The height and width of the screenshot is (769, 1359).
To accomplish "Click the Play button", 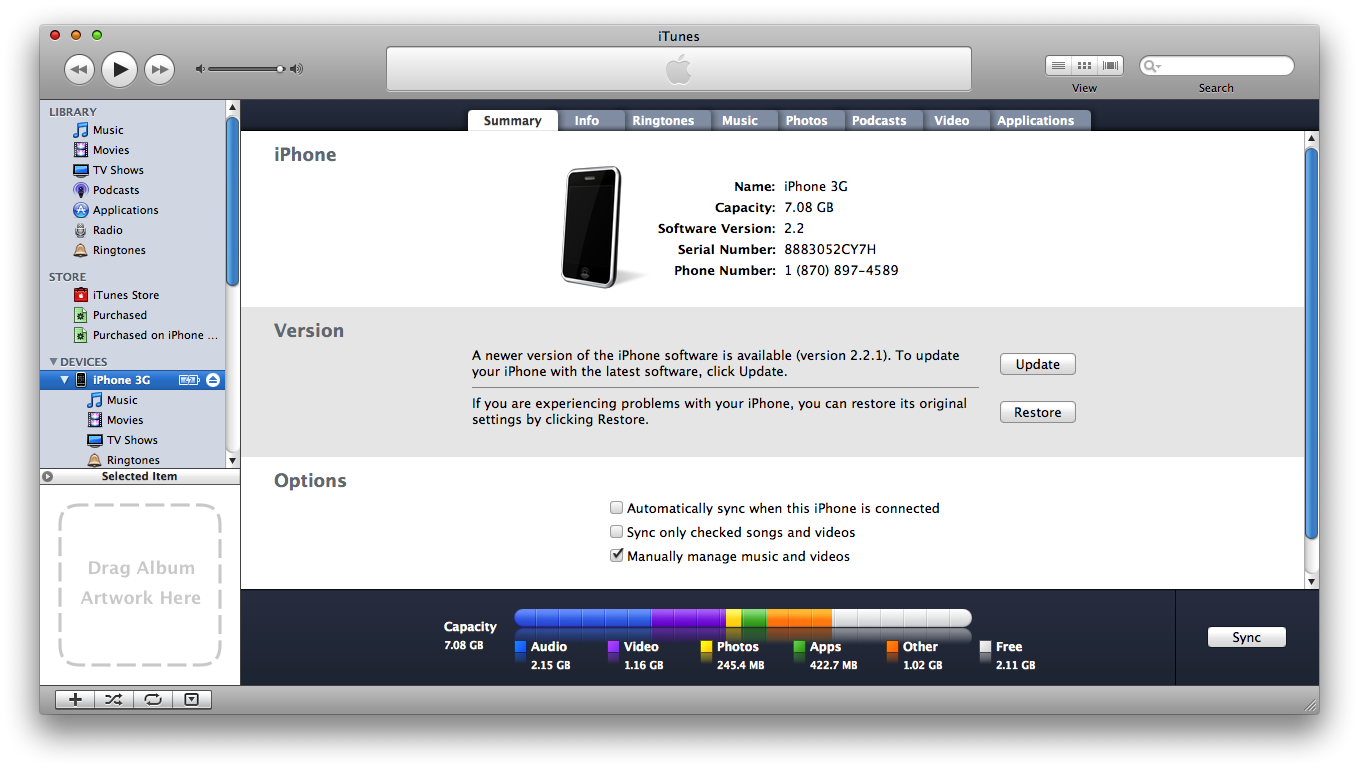I will pyautogui.click(x=119, y=69).
